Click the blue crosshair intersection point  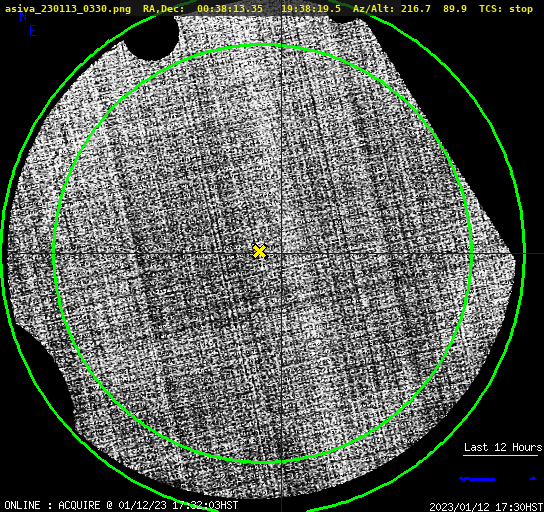(281, 254)
